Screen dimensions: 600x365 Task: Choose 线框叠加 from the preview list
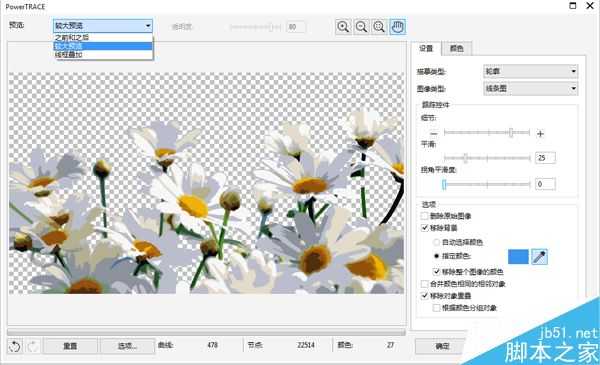[x=103, y=55]
